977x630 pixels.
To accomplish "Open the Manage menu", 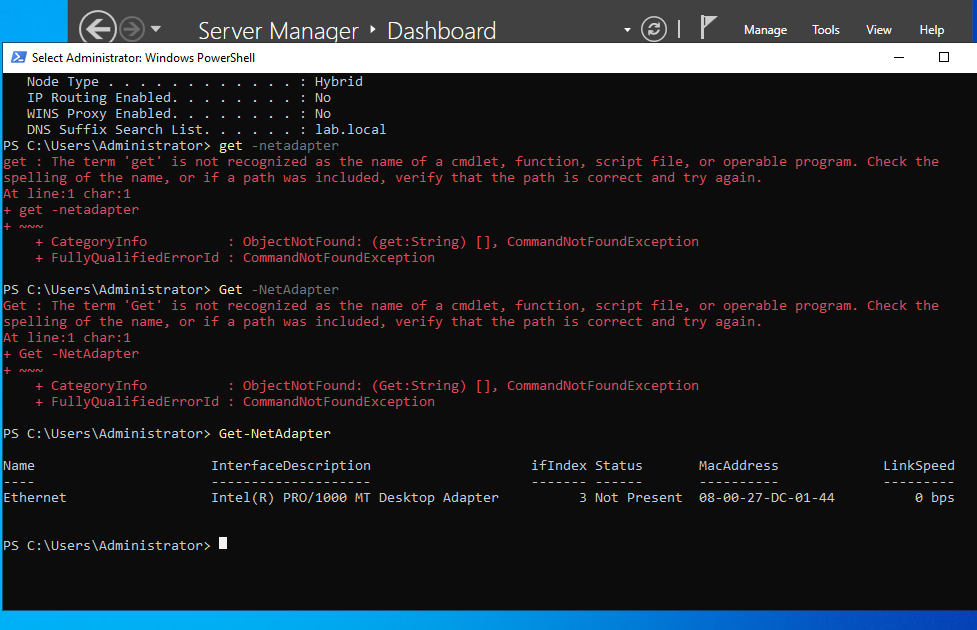I will pos(765,30).
